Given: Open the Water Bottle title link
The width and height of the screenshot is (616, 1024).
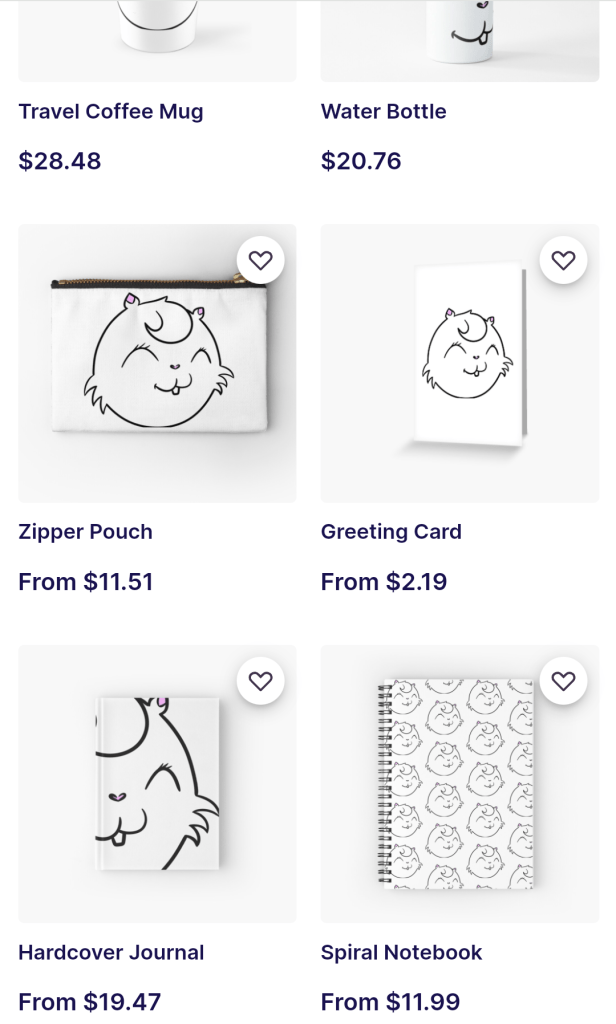Looking at the screenshot, I should [x=383, y=111].
